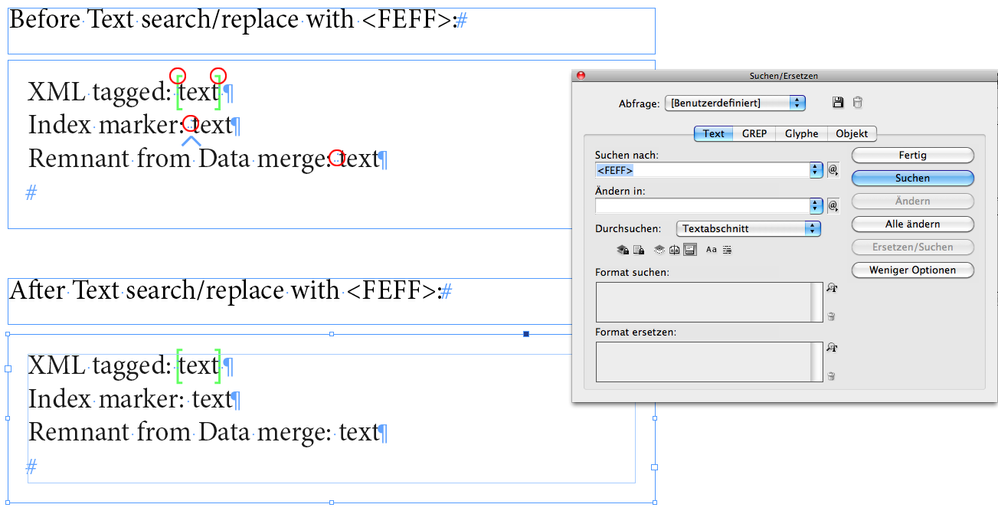The width and height of the screenshot is (998, 511).
Task: Click the heading 'Before Text search/replace with <FEFF>:'
Action: click(x=233, y=20)
